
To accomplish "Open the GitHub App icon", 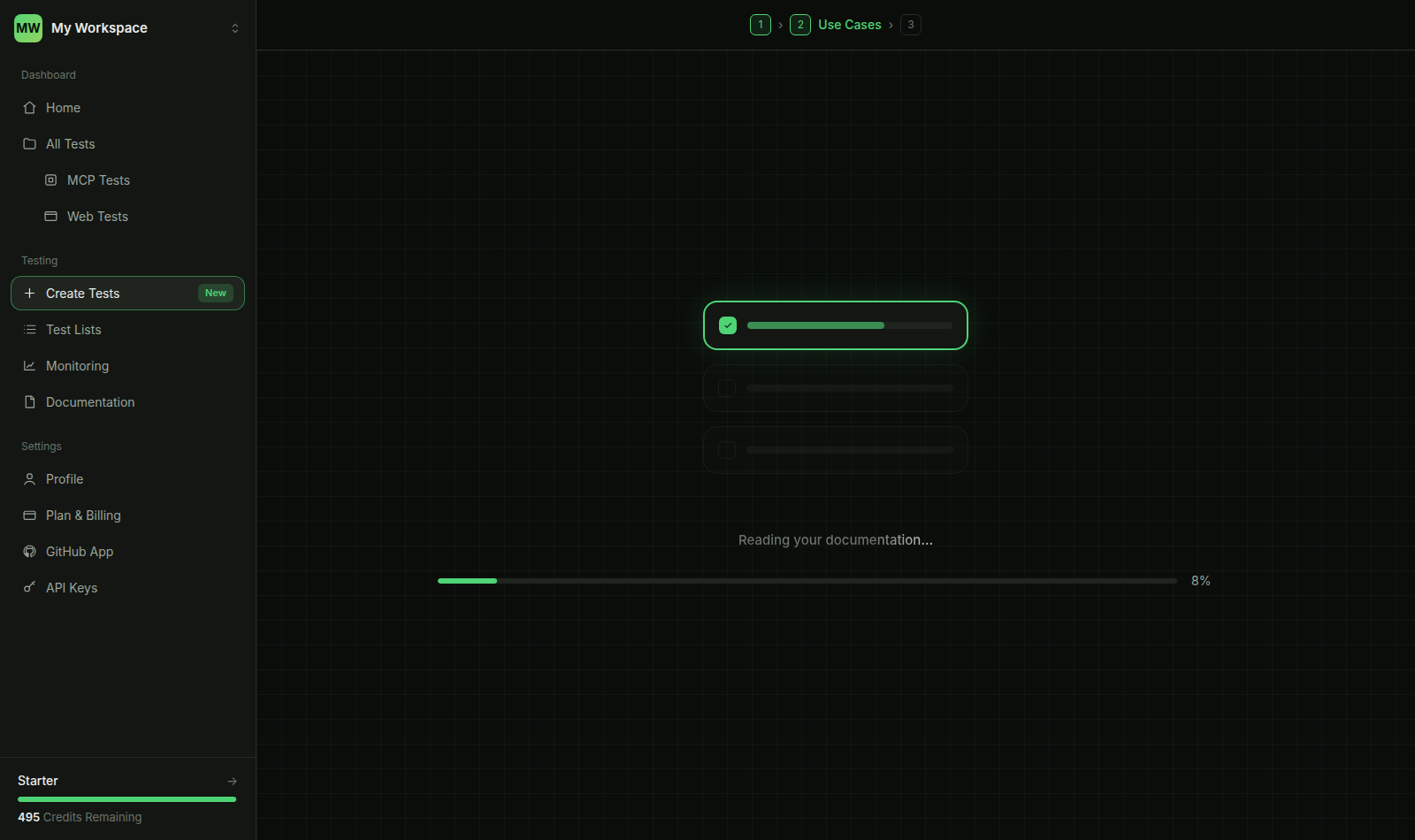I will (x=29, y=552).
